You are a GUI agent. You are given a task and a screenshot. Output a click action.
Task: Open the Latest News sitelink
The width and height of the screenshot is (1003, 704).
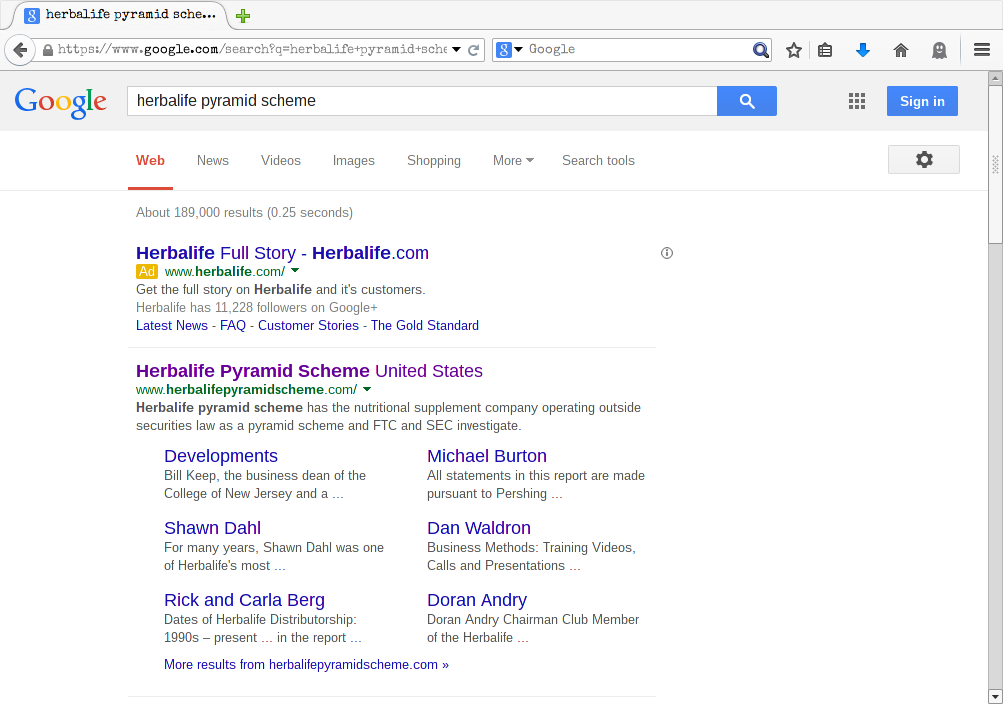pos(171,325)
